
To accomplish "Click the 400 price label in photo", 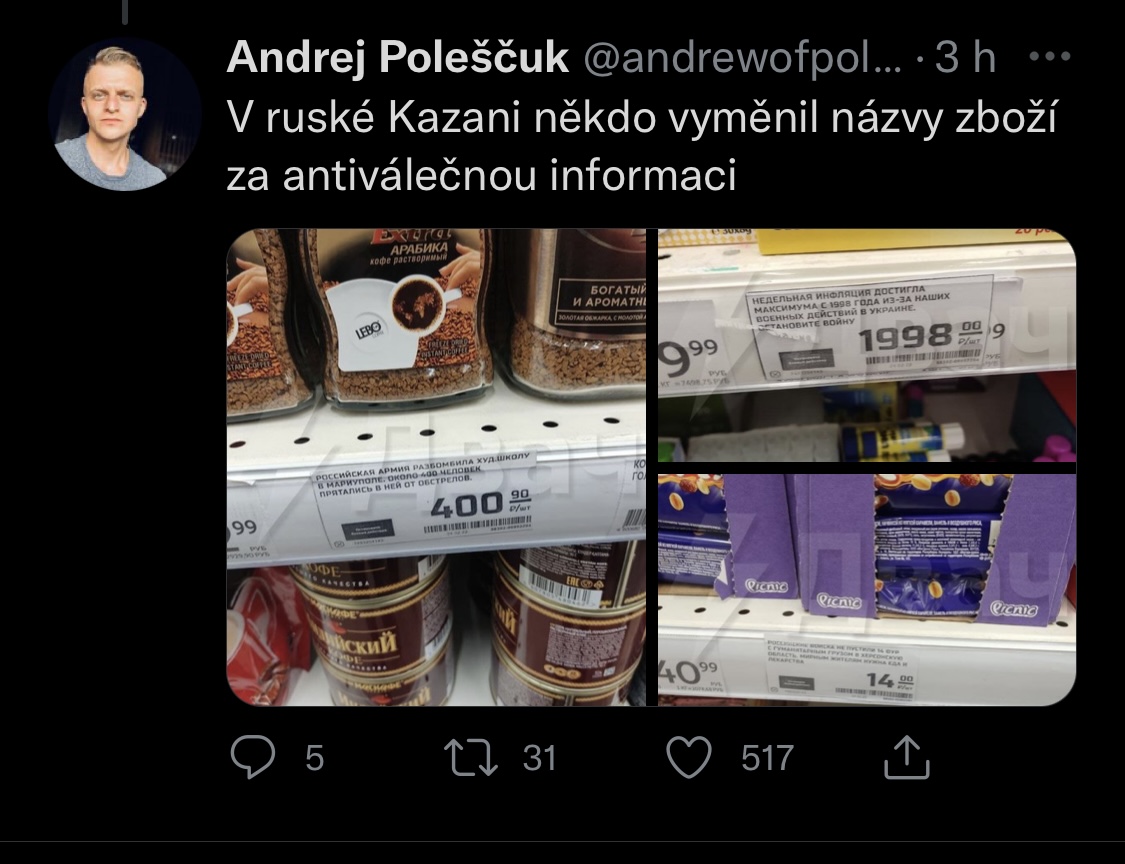I will [469, 503].
